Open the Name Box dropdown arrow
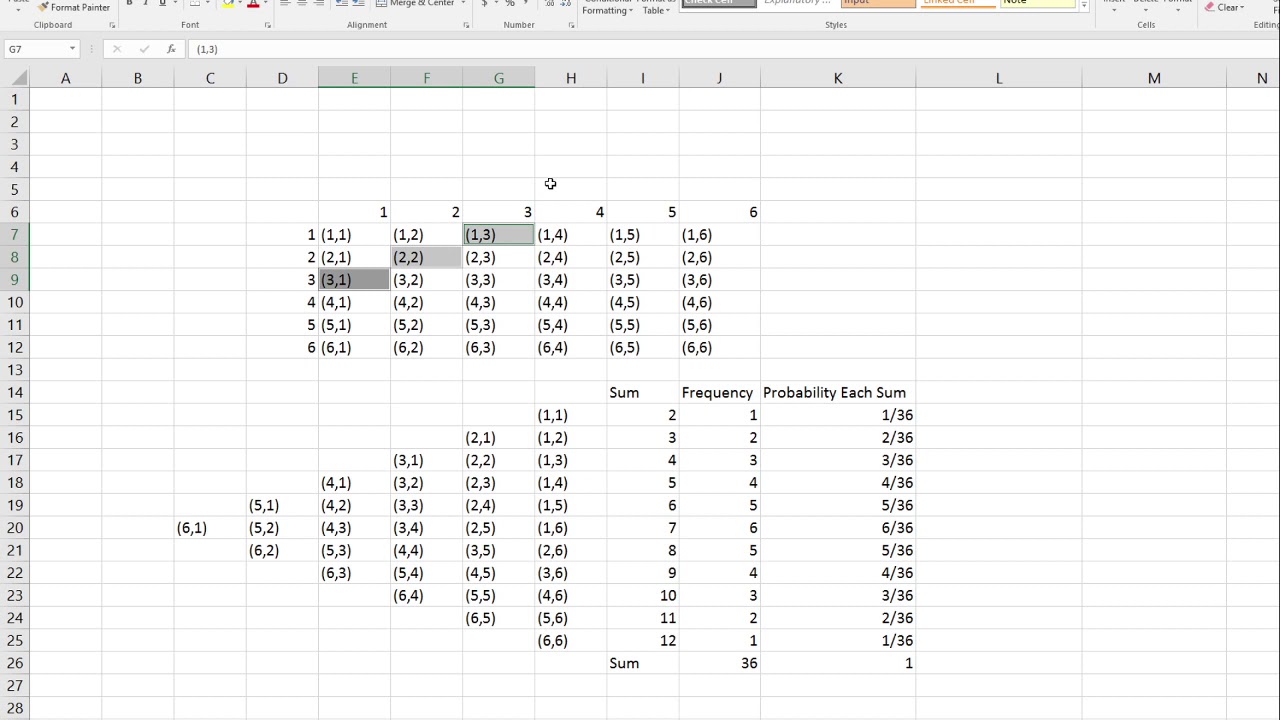Image resolution: width=1280 pixels, height=720 pixels. (x=73, y=49)
